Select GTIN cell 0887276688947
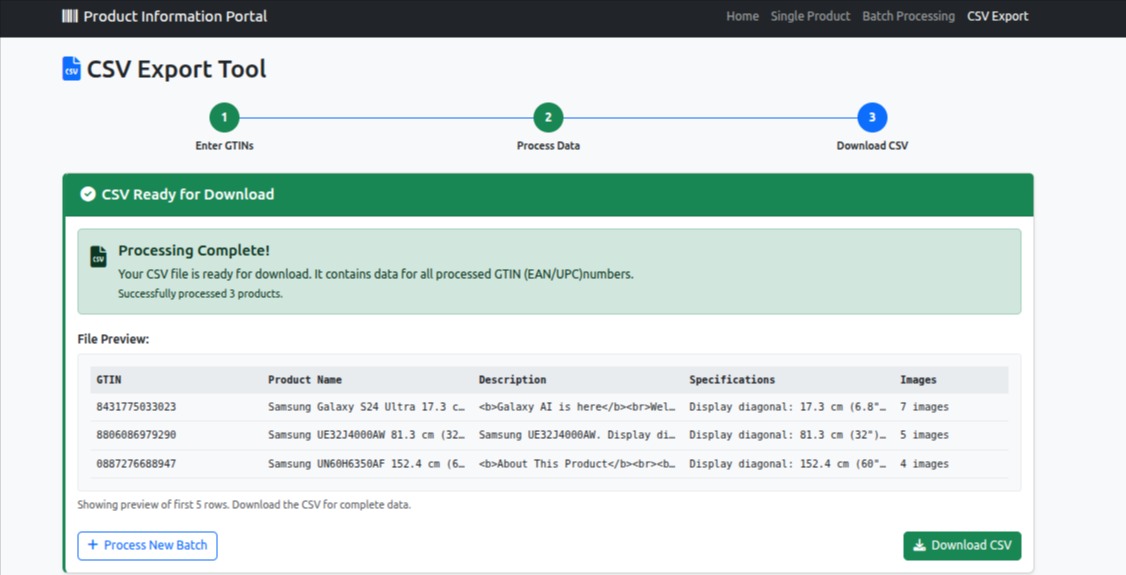 pyautogui.click(x=136, y=464)
